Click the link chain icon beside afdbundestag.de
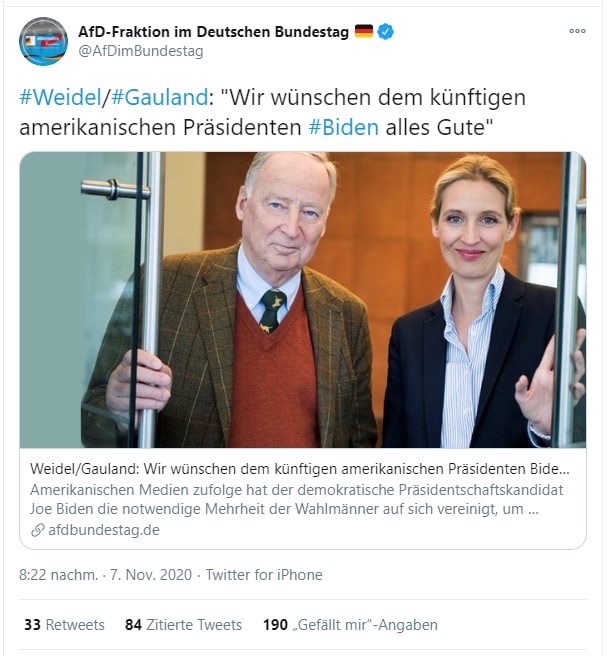 click(38, 530)
